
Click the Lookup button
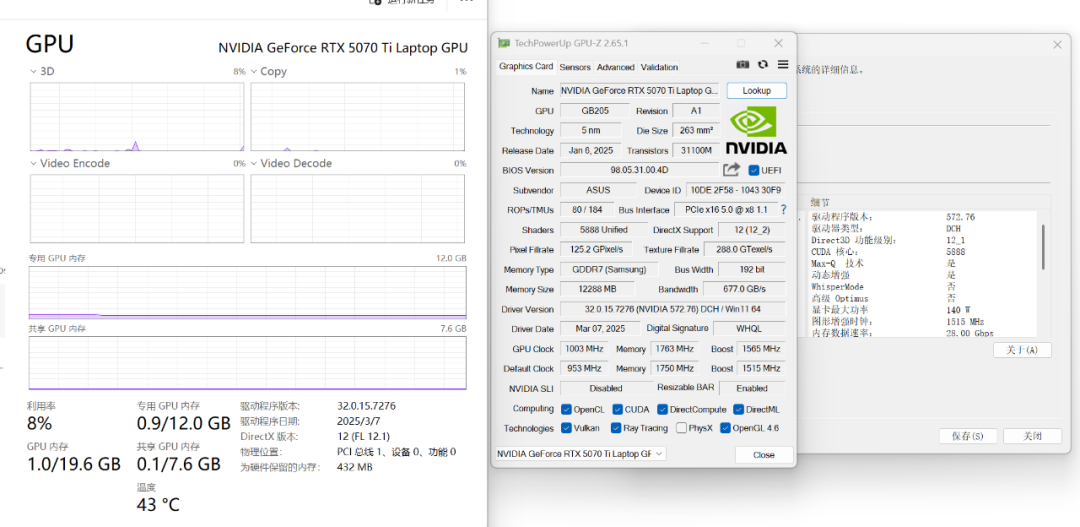(756, 91)
